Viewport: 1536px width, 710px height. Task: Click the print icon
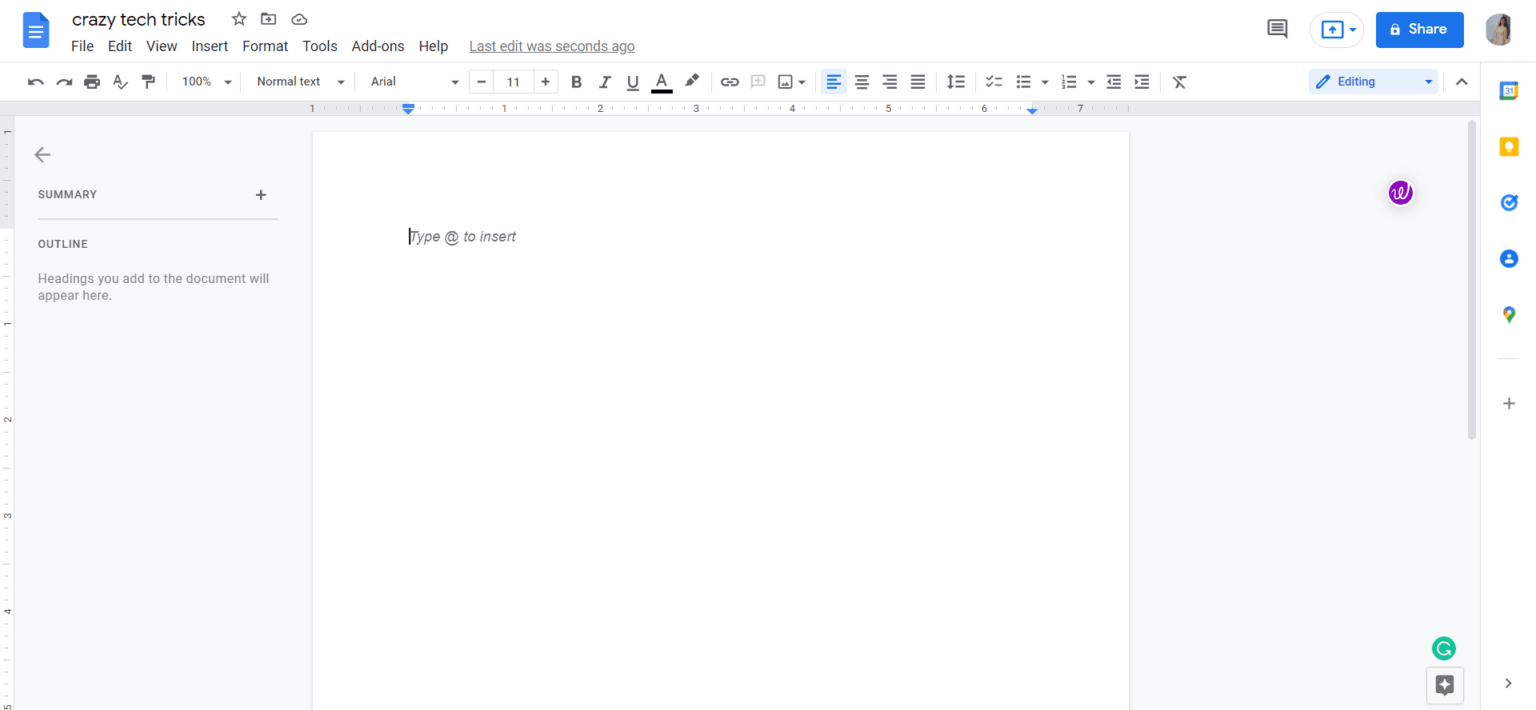(x=91, y=81)
